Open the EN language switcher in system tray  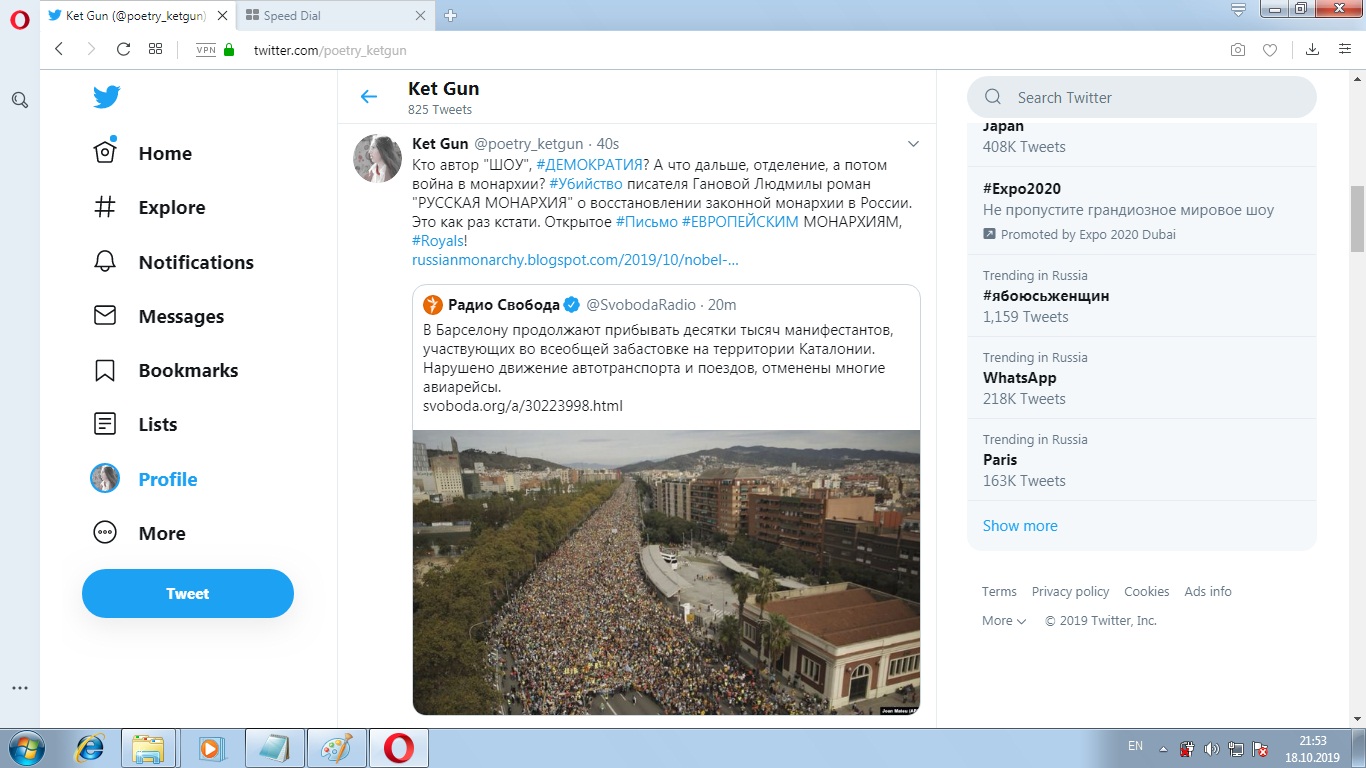point(1135,746)
